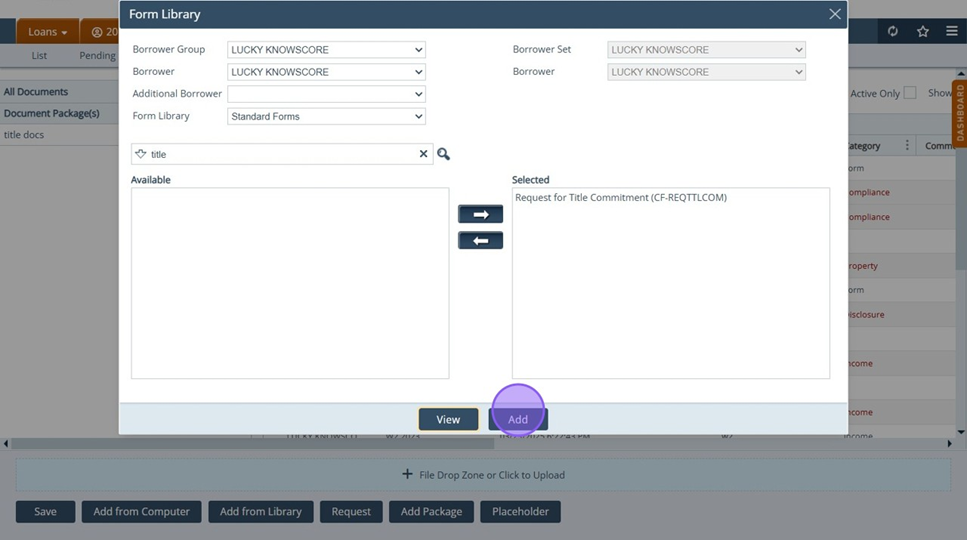Click the Add button in the dialog
Screen dimensions: 967x540
518,419
